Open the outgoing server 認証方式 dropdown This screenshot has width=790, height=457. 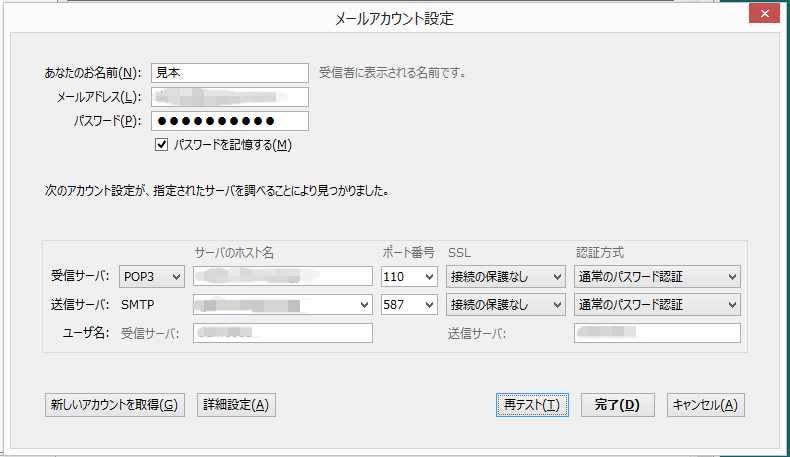click(657, 304)
